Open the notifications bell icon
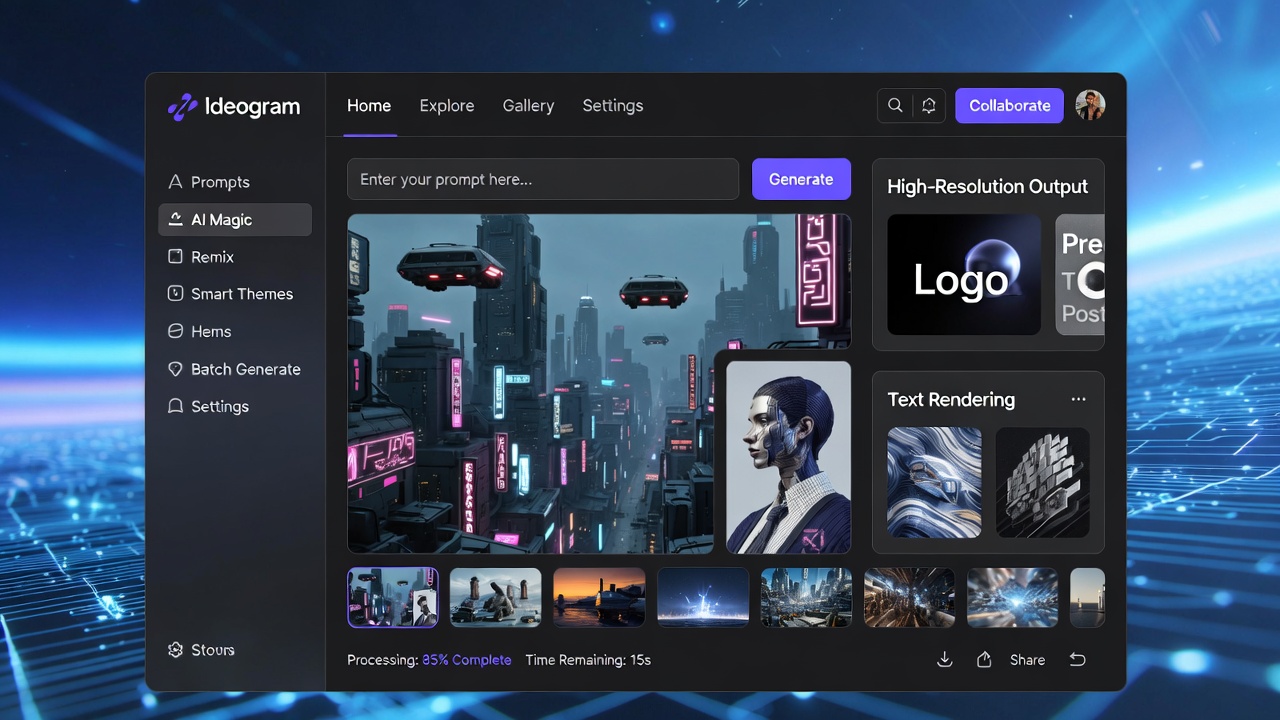The height and width of the screenshot is (720, 1280). click(929, 105)
